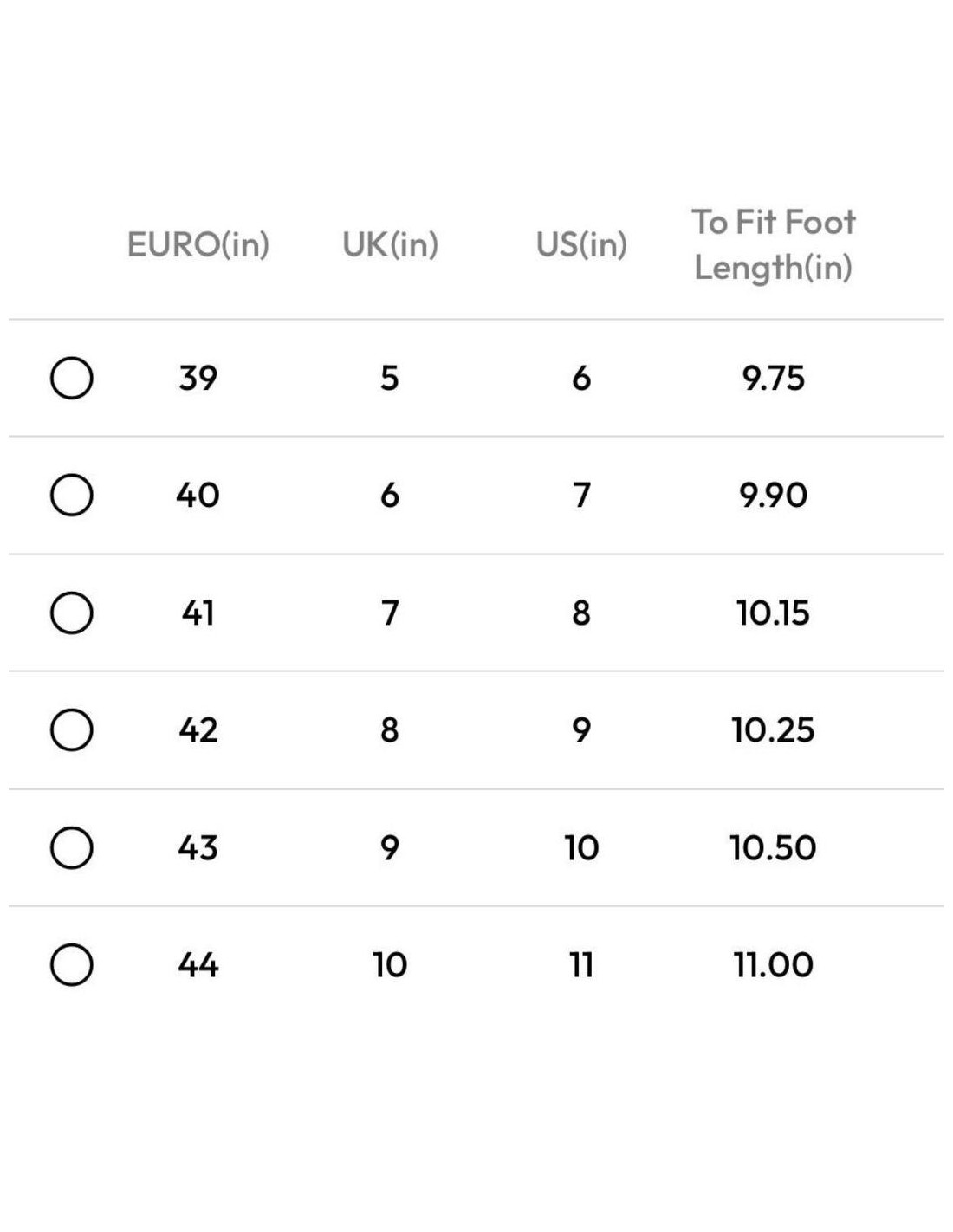Screen dimensions: 953x1232
Task: Select the EURO 43 size radio button
Action: click(72, 847)
